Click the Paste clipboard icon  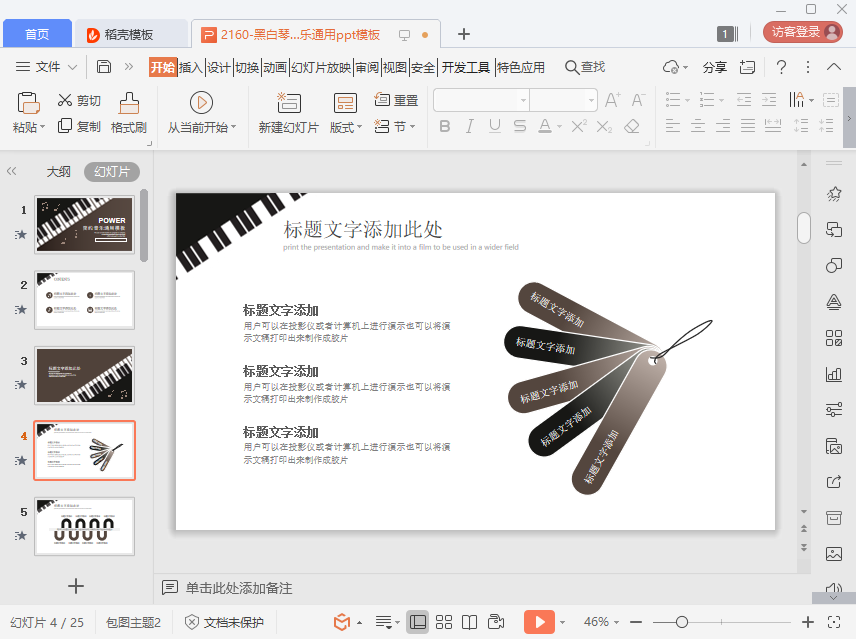point(28,103)
